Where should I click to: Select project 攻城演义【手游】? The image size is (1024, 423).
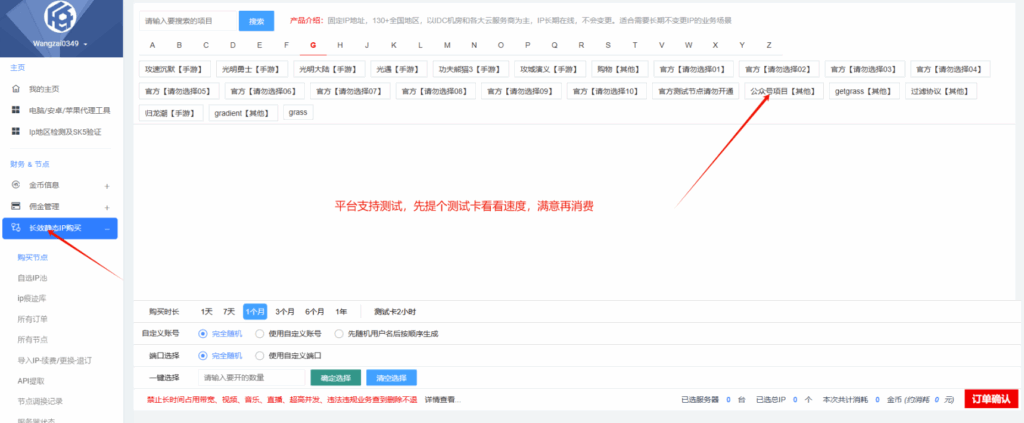click(x=549, y=69)
